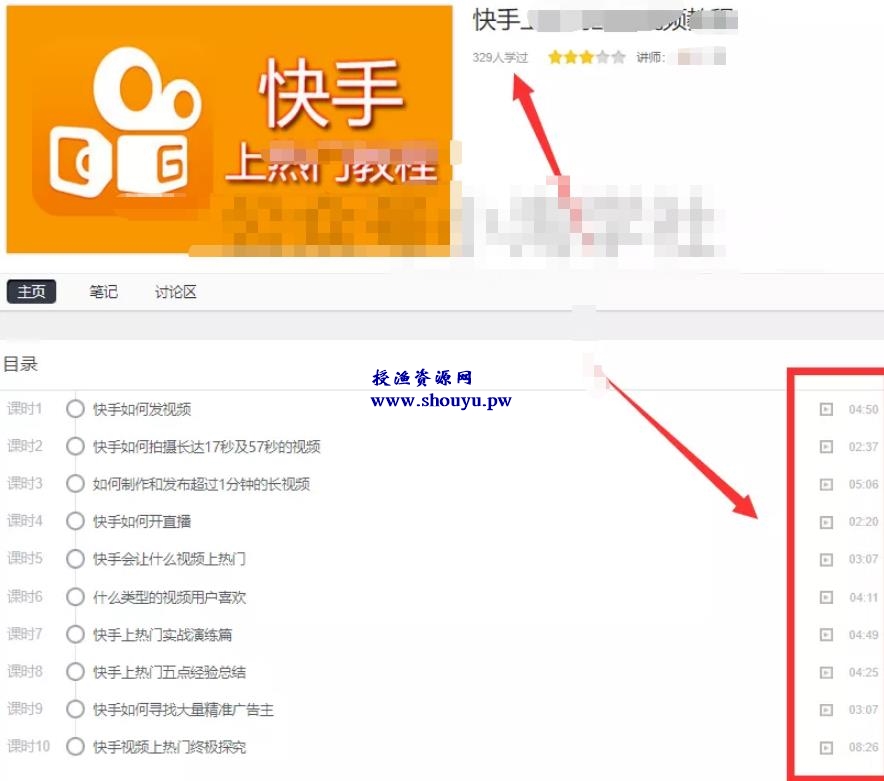This screenshot has height=781, width=884.
Task: Click the 目录 section heading
Action: click(20, 364)
